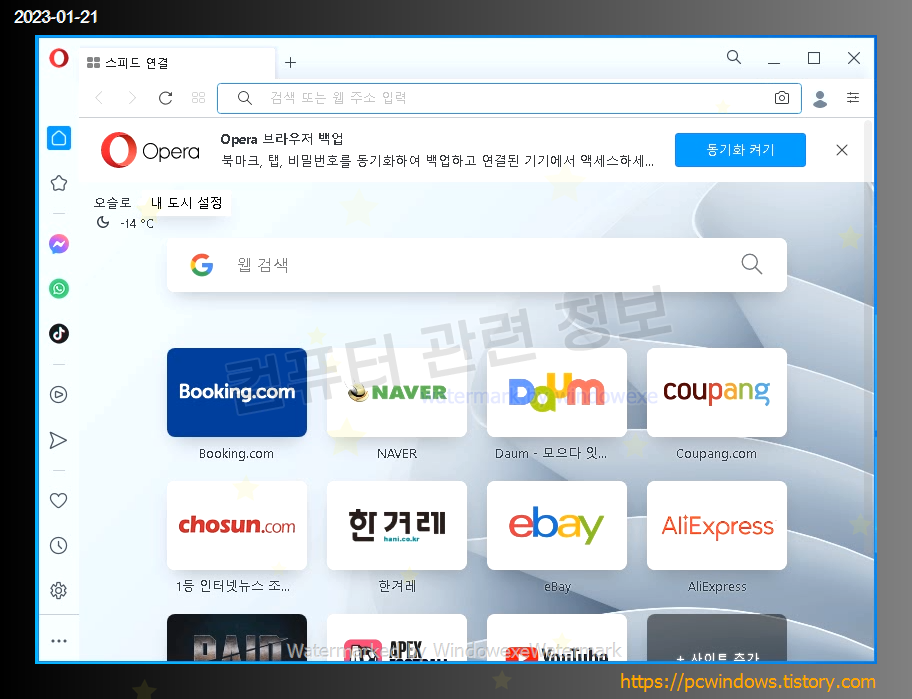Open the sidebar Player icon
This screenshot has height=699, width=912.
point(59,395)
